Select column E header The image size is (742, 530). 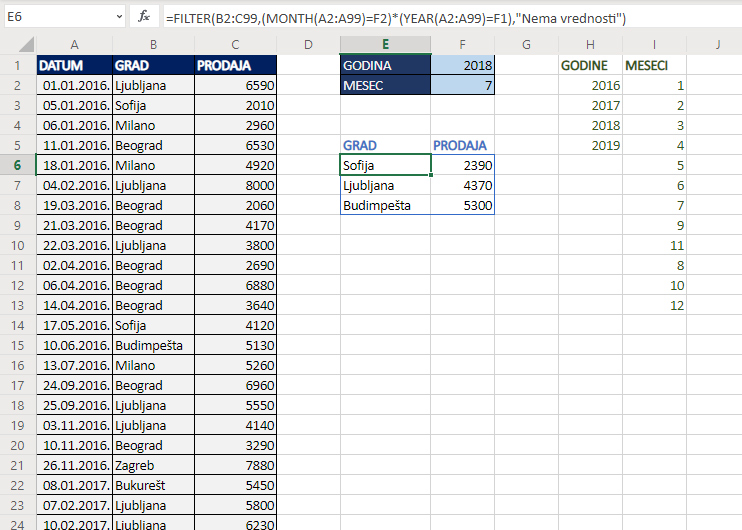coord(385,44)
